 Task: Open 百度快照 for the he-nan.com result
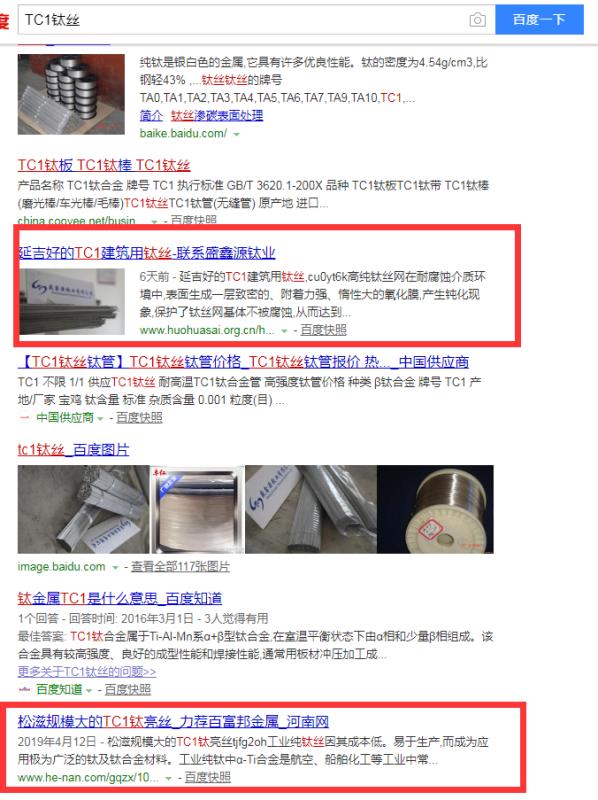point(207,778)
